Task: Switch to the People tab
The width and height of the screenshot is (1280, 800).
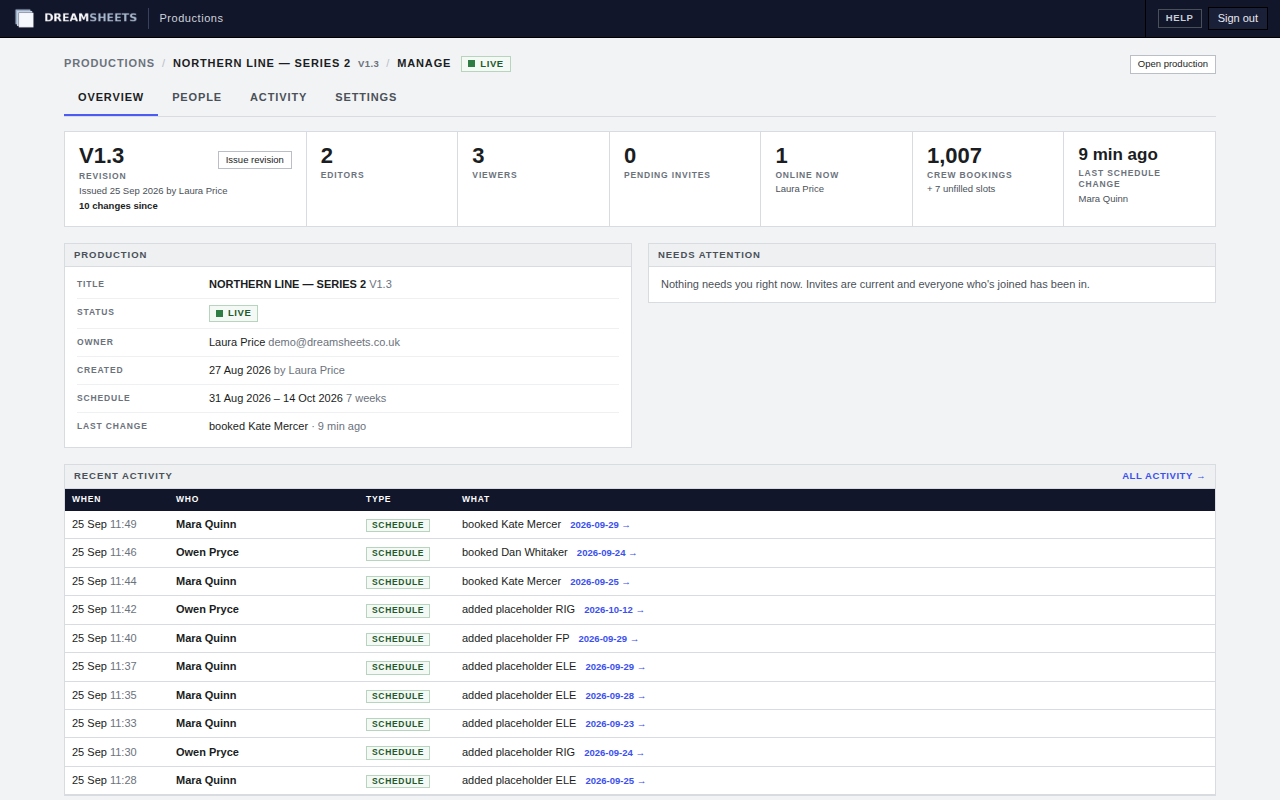Action: coord(197,97)
